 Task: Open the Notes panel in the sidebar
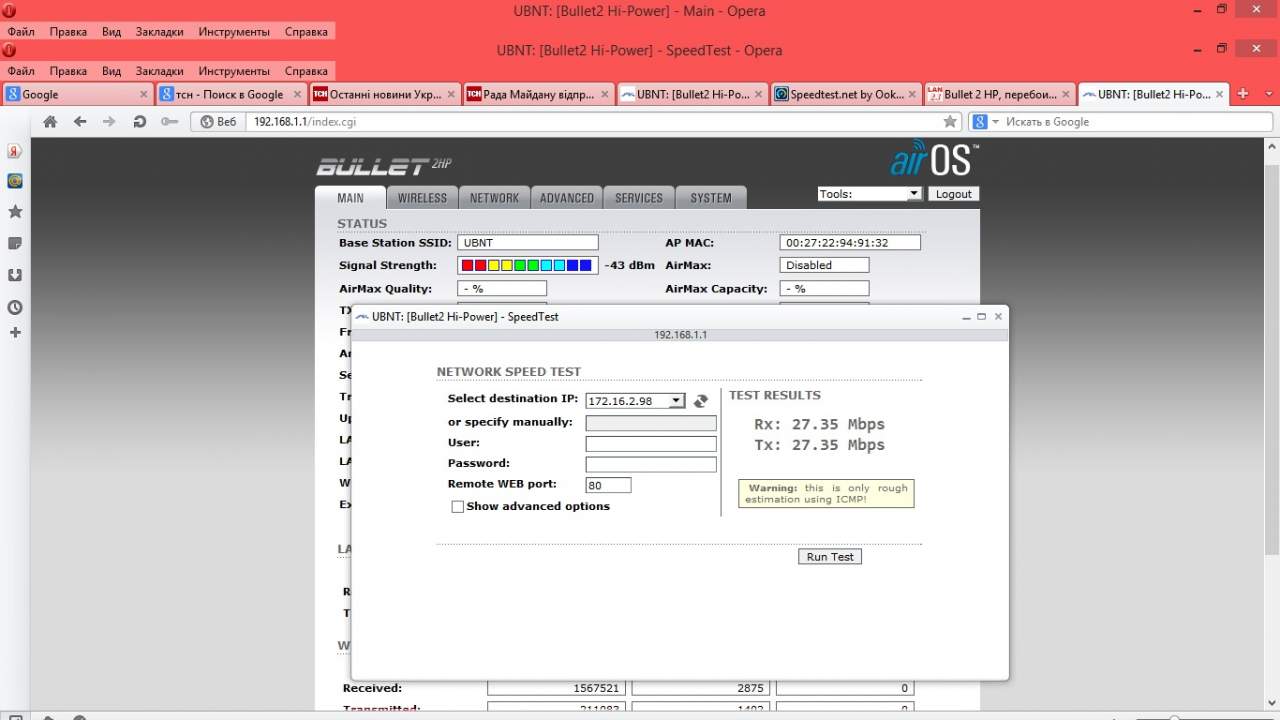(15, 243)
